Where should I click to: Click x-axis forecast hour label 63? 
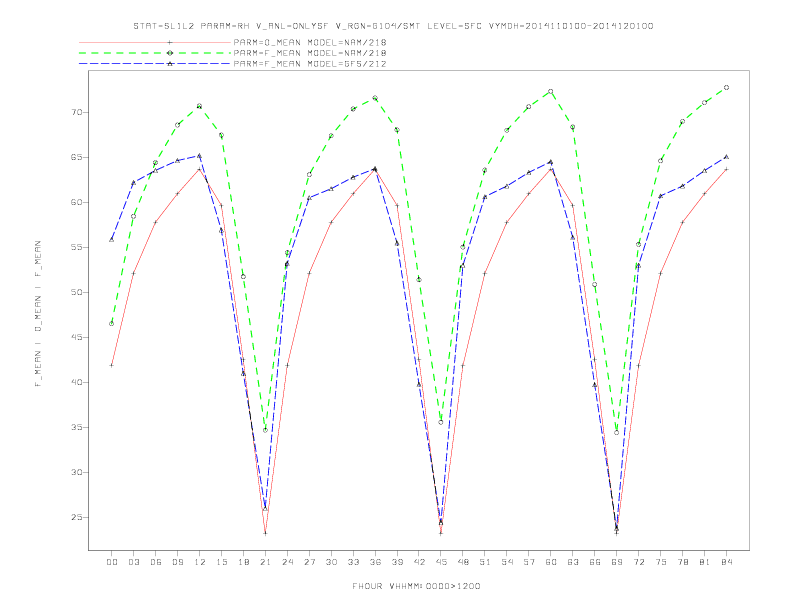coord(573,562)
